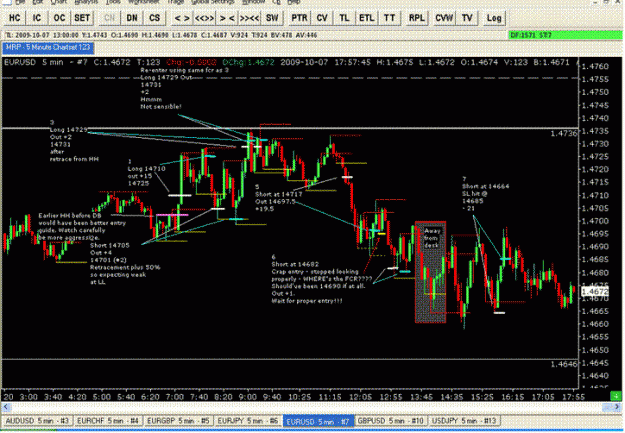
Task: Switch to GBPUSD 5 min #10 tab
Action: coord(391,421)
